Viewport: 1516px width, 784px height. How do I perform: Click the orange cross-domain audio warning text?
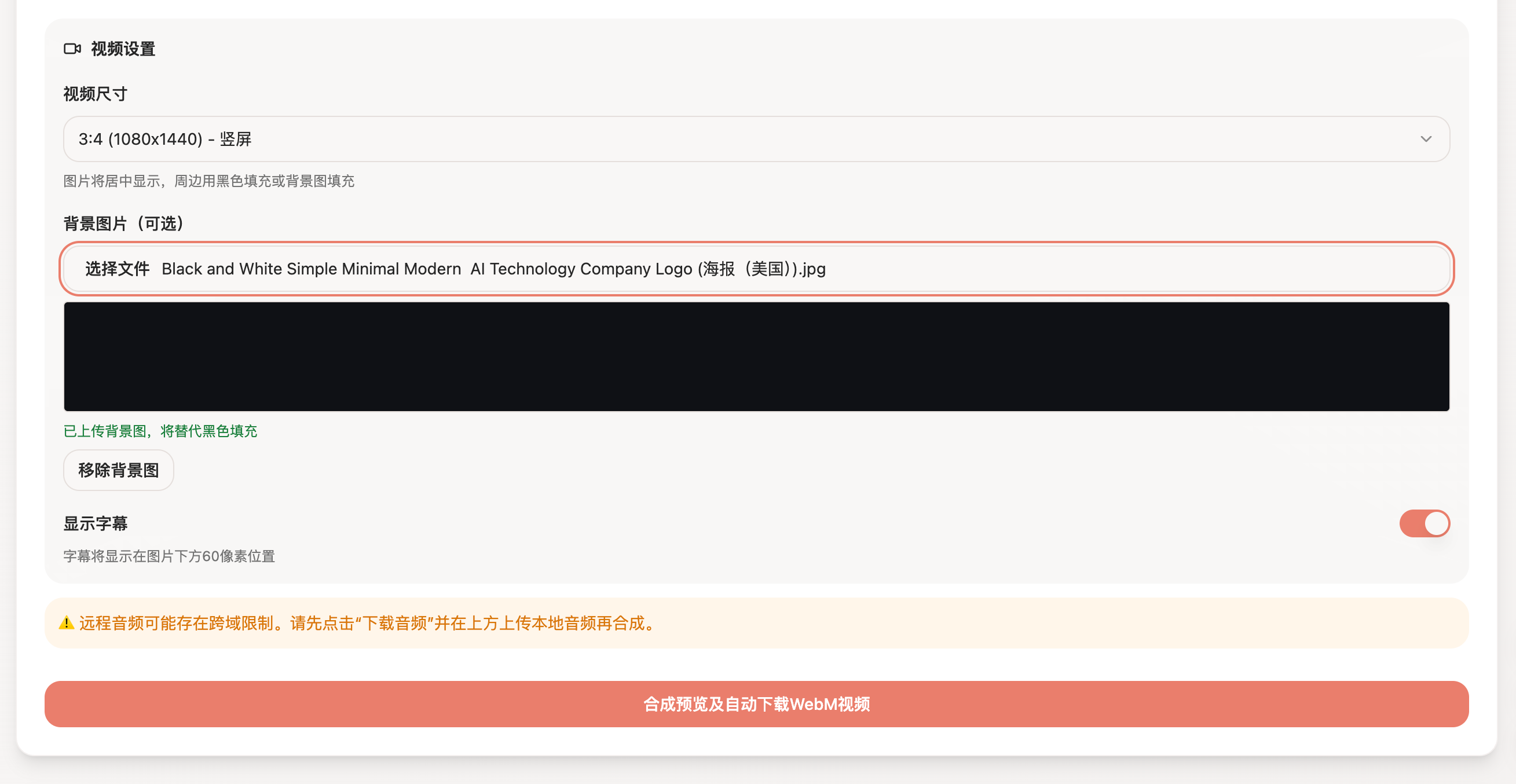pyautogui.click(x=368, y=622)
